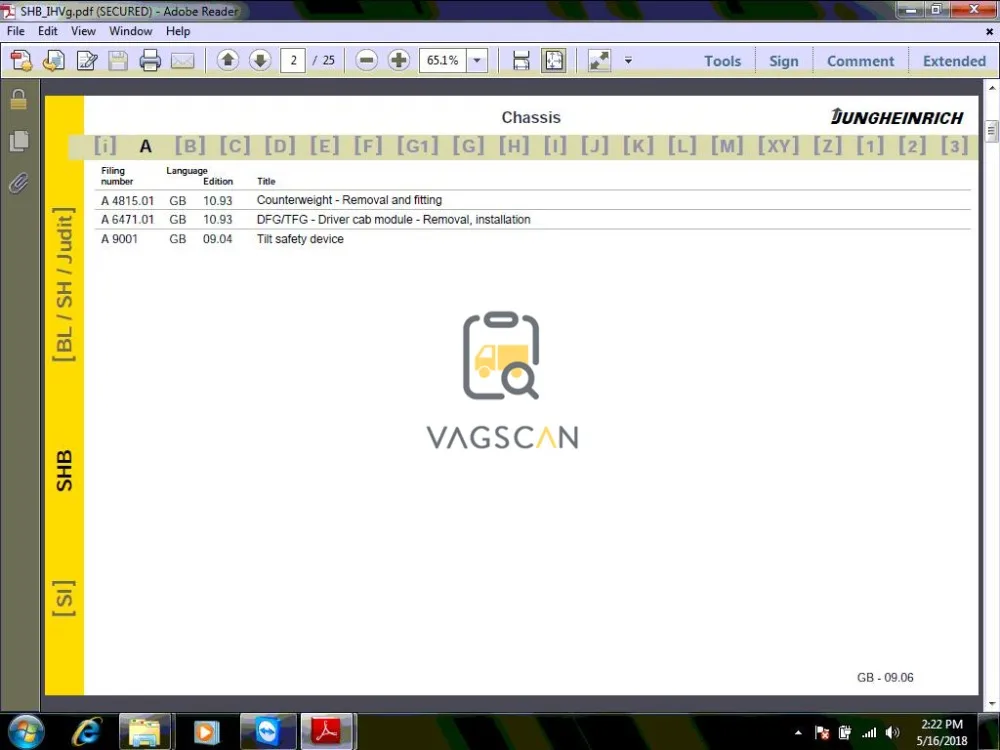Select the [K] chapter tab
The height and width of the screenshot is (750, 1000).
tap(638, 146)
